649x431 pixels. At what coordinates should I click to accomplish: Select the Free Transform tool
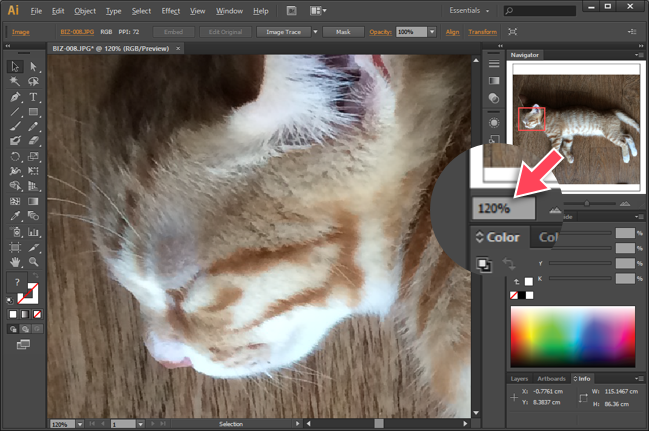[34, 171]
